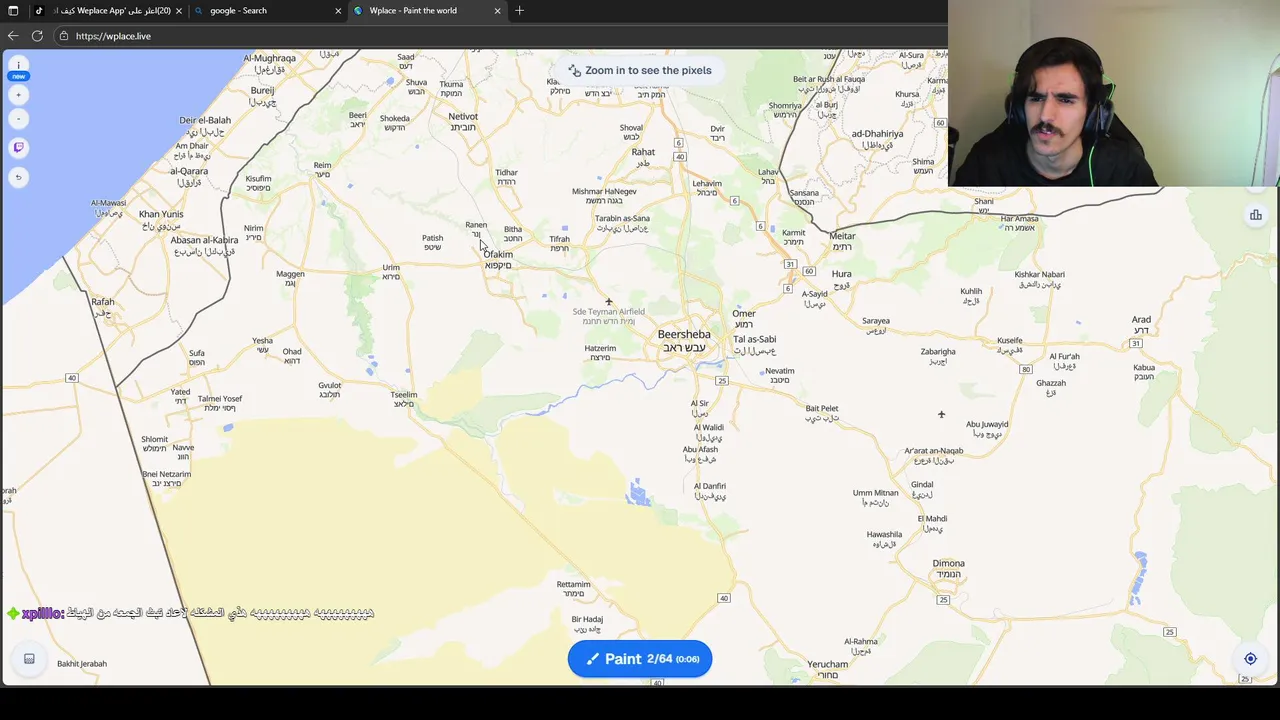Click the Rahat town label

(643, 156)
